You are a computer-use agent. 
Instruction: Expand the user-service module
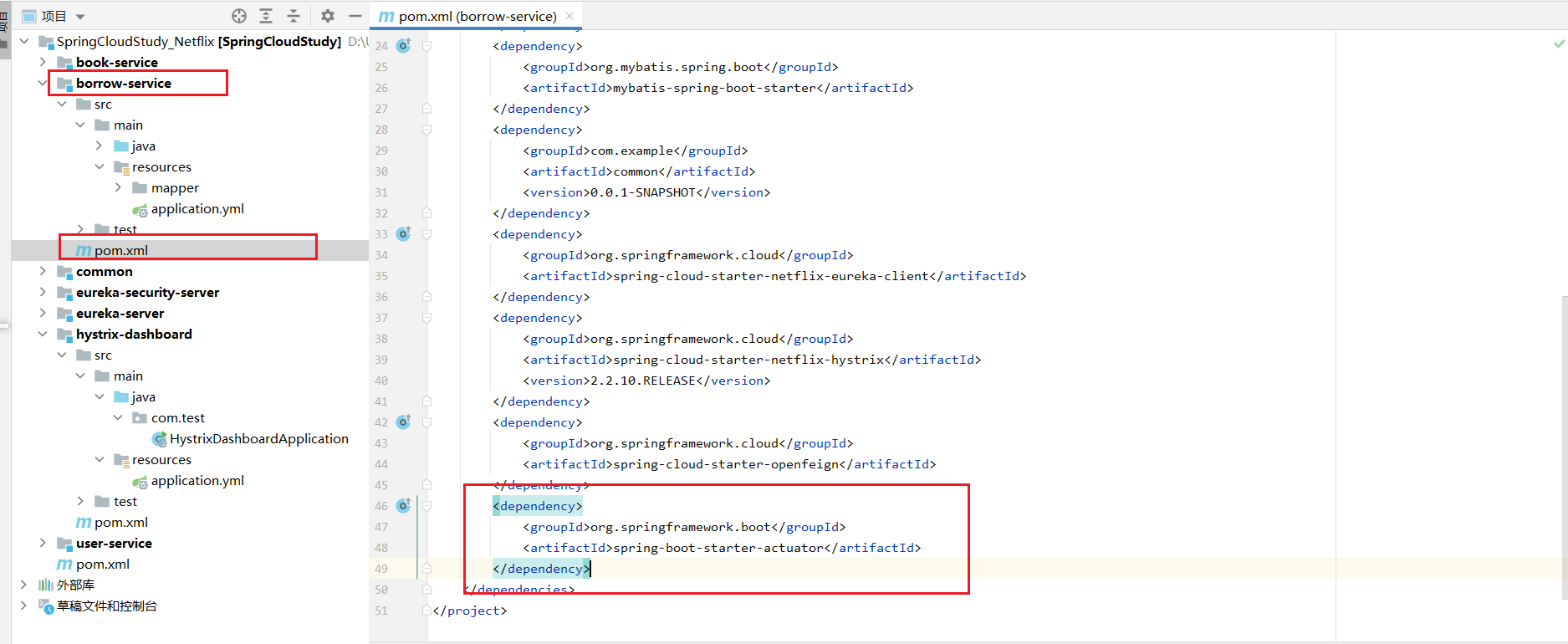(x=43, y=543)
